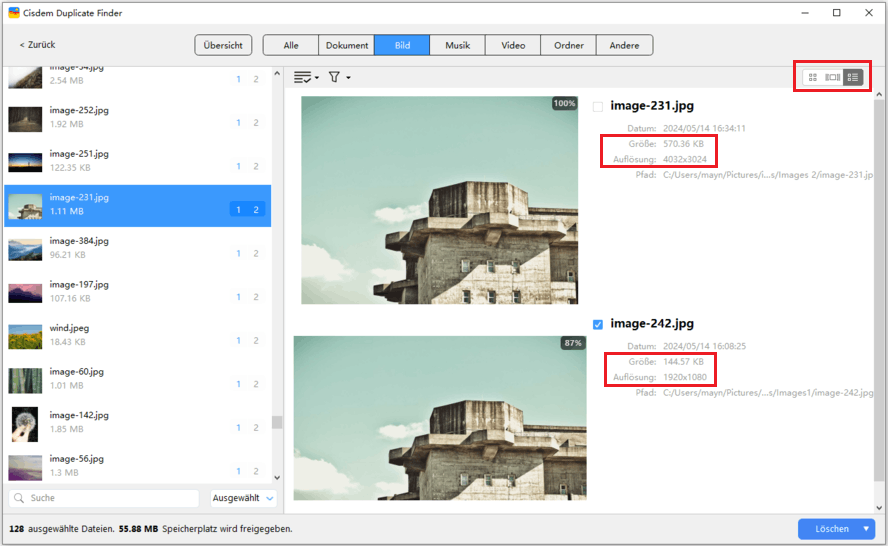Open the Ausgewählt combo box
888x546 pixels.
[x=243, y=498]
